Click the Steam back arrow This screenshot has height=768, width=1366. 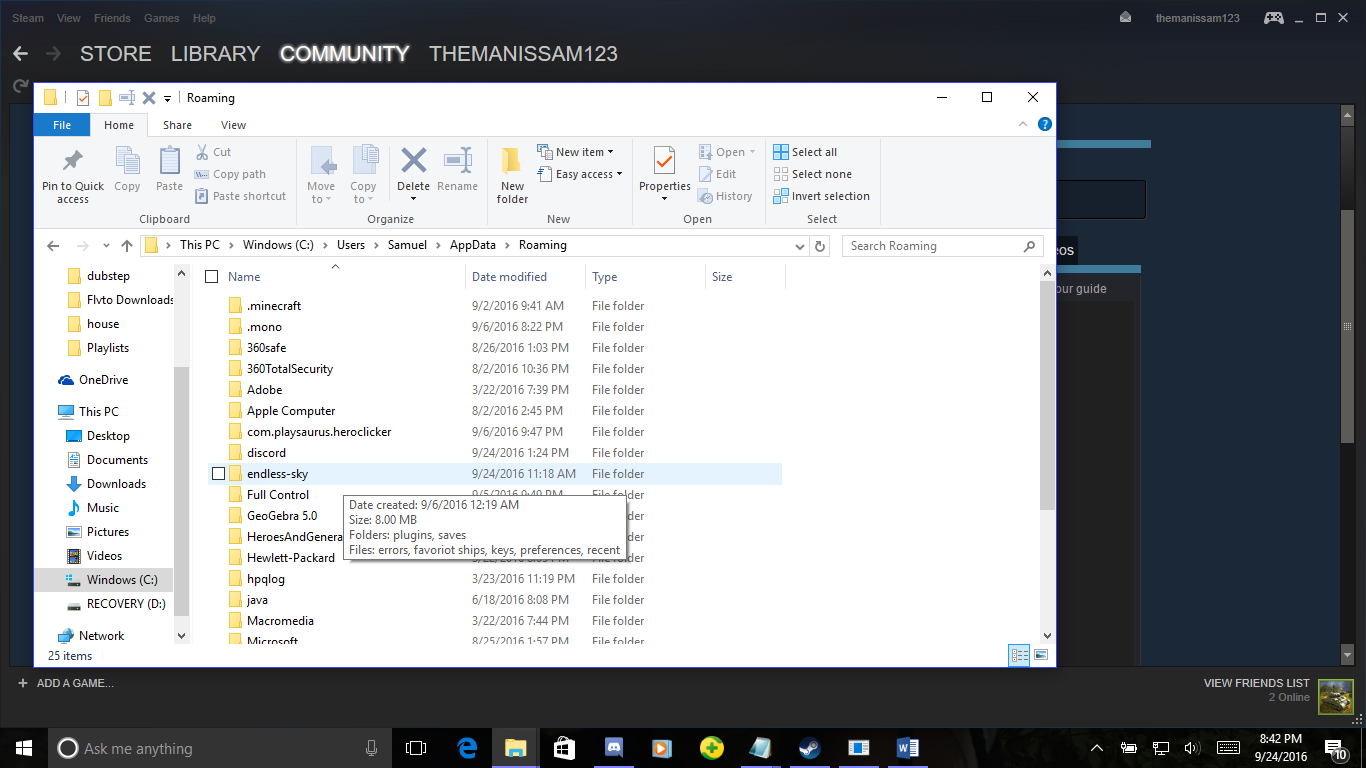pyautogui.click(x=20, y=54)
